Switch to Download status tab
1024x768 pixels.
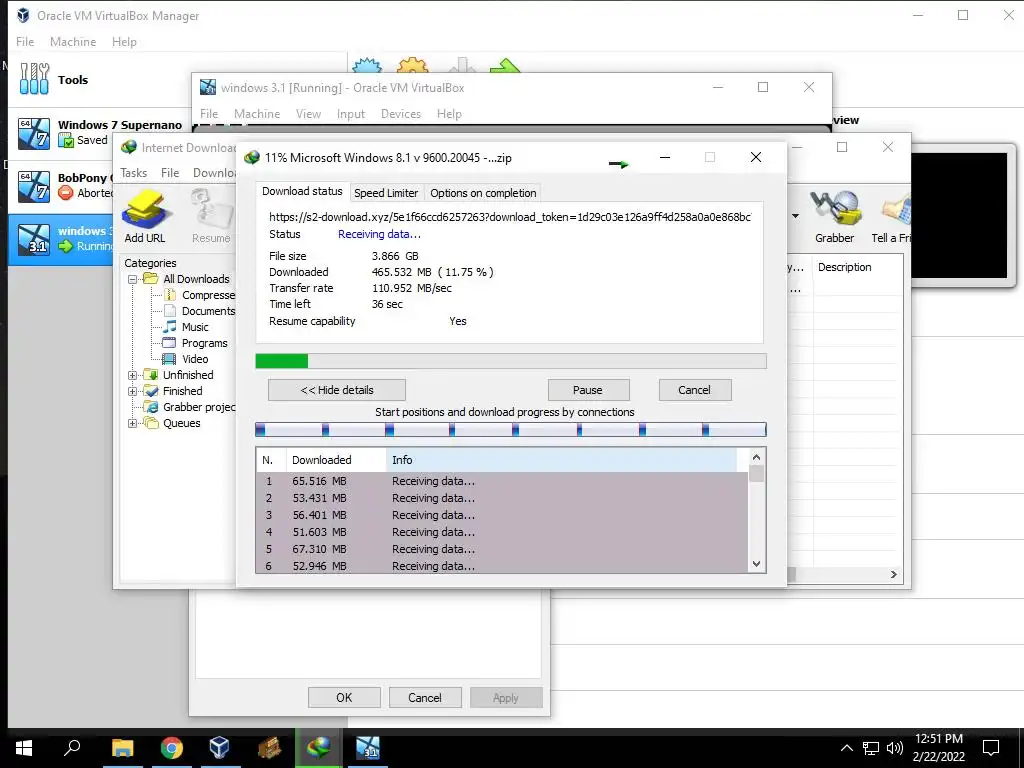302,191
